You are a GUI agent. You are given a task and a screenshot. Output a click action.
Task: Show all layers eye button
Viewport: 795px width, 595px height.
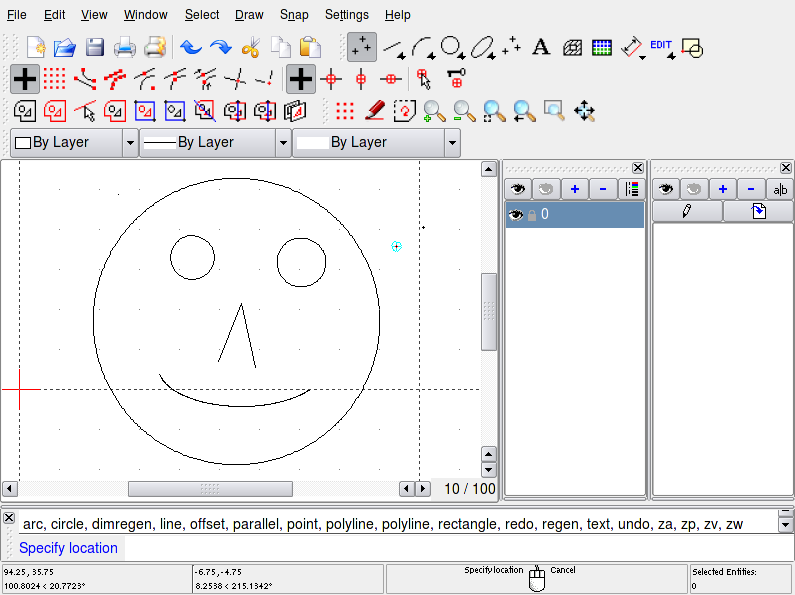pyautogui.click(x=518, y=189)
